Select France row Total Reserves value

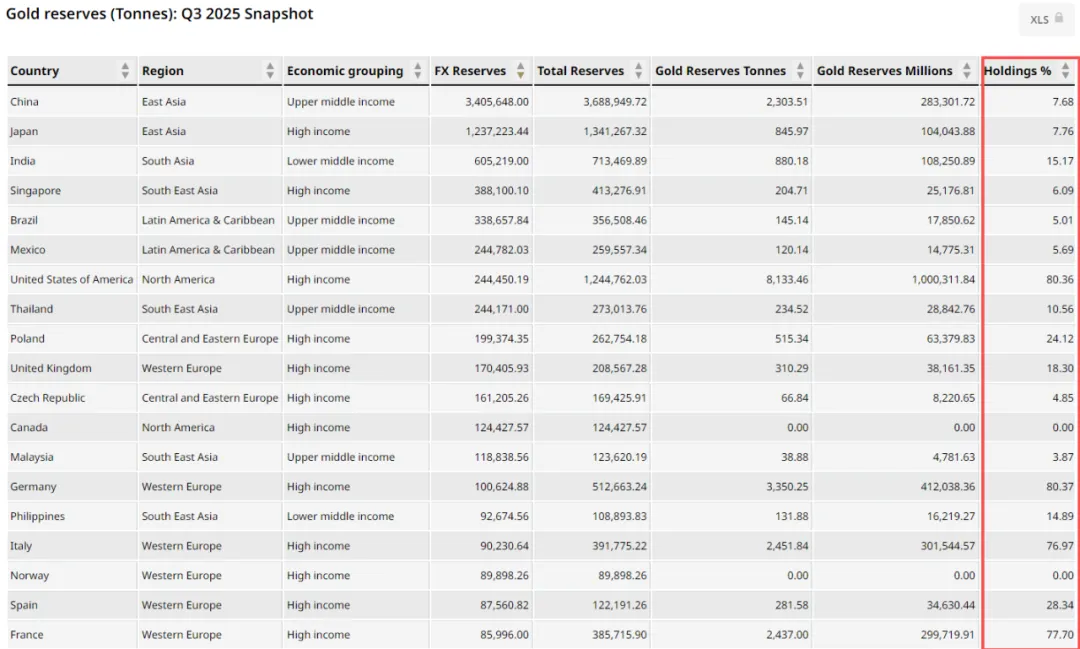(x=619, y=635)
